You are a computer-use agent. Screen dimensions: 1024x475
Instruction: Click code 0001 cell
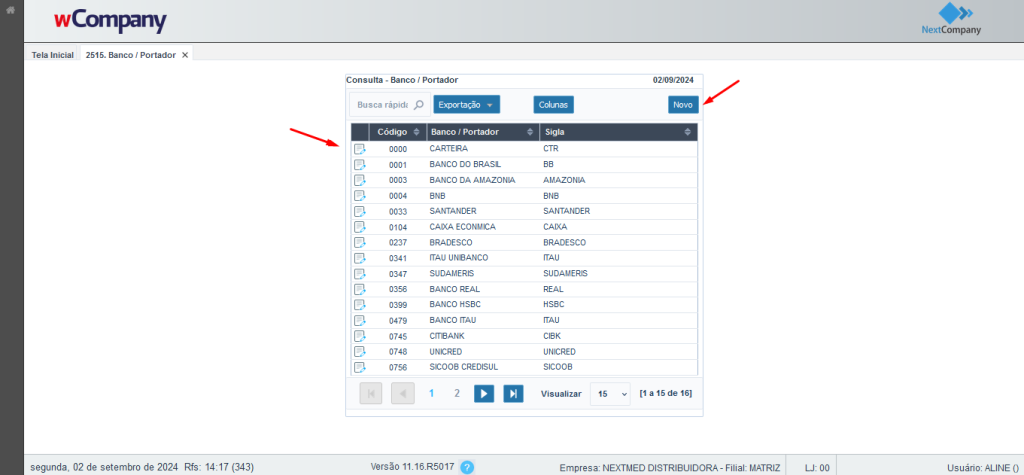pyautogui.click(x=398, y=165)
